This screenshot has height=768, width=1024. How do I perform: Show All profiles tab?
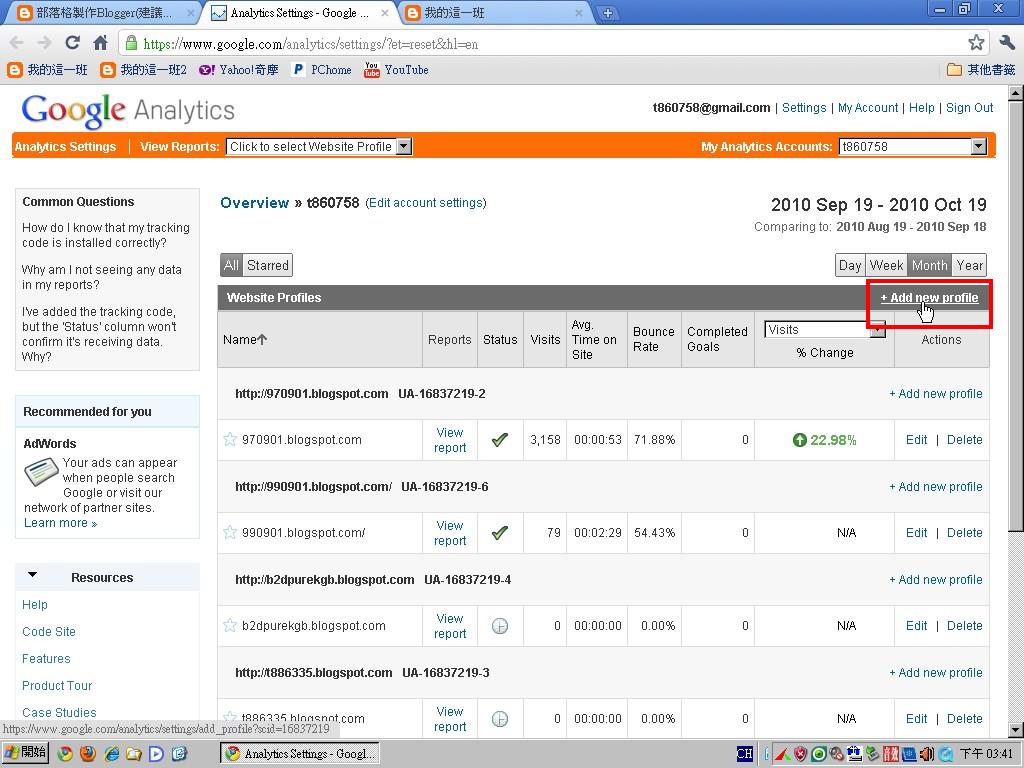(231, 265)
